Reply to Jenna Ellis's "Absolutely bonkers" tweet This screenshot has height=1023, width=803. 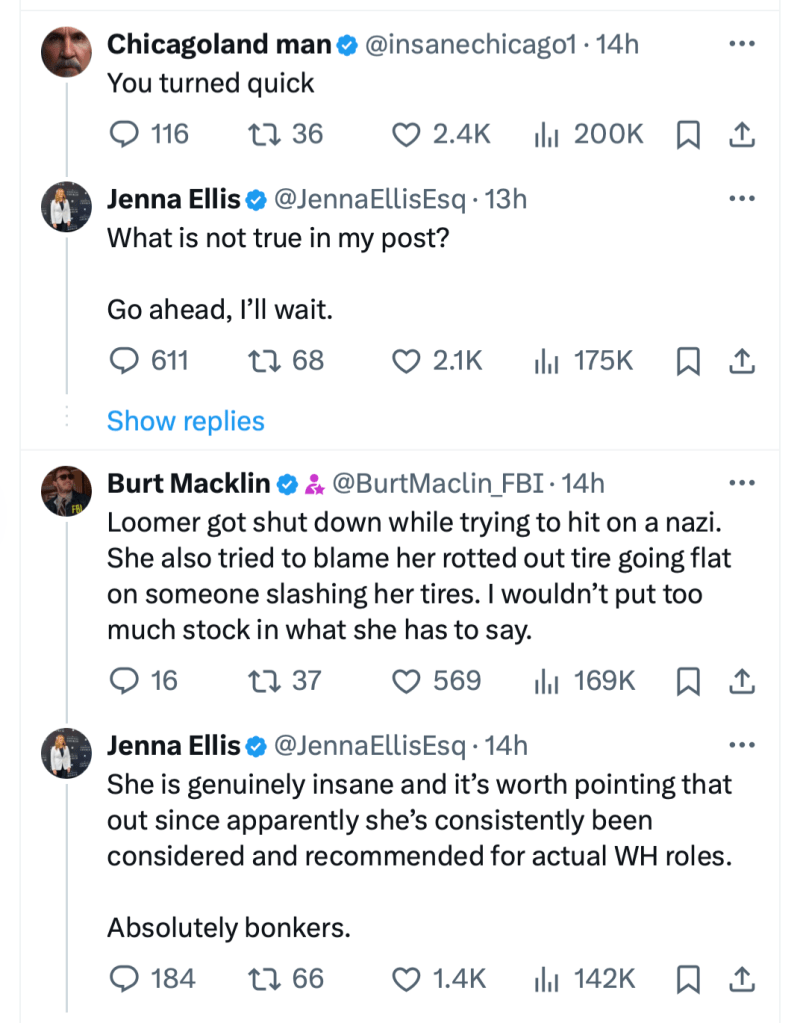[122, 979]
